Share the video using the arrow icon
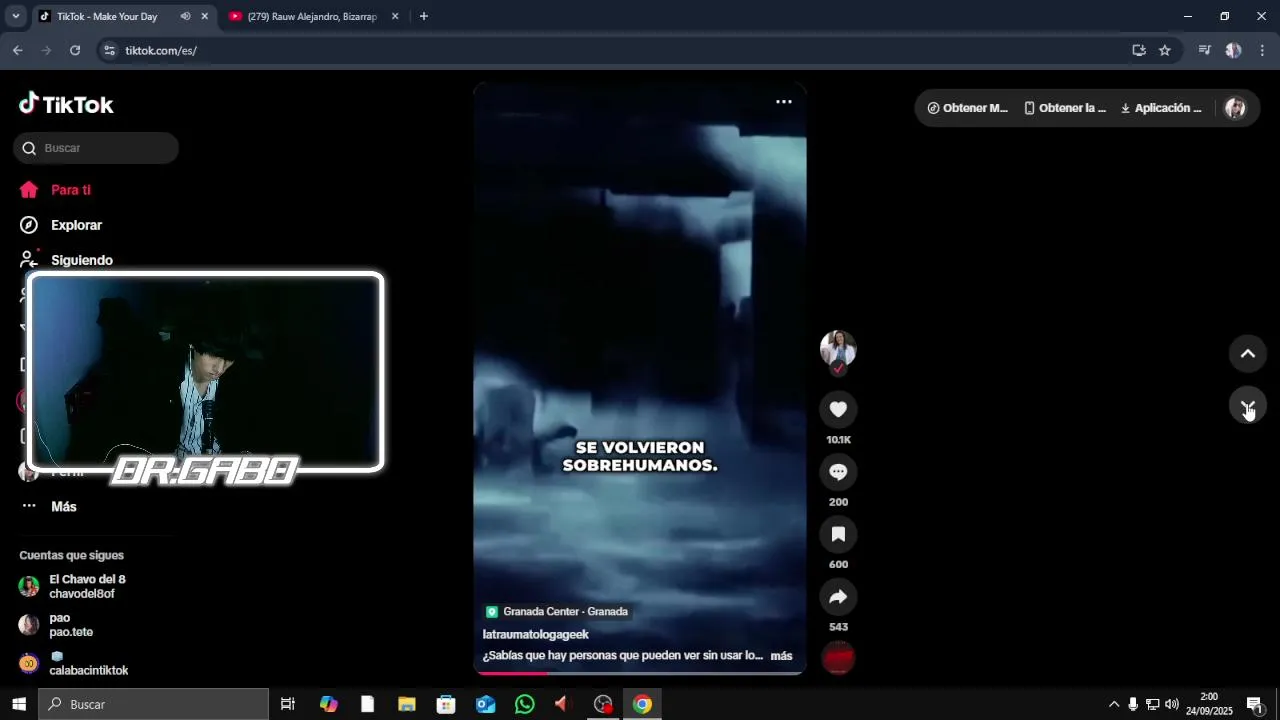1280x720 pixels. tap(838, 597)
